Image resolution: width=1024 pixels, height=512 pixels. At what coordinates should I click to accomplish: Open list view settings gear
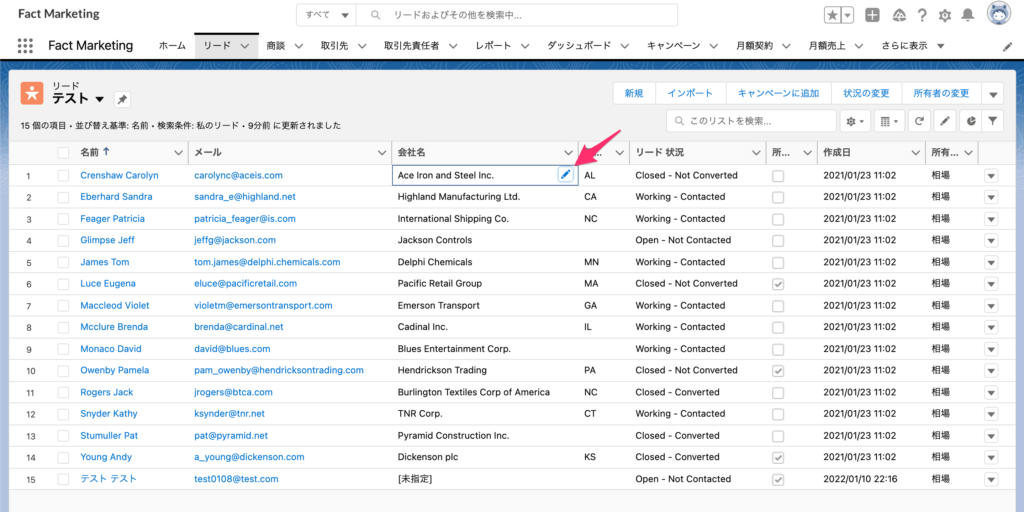(x=855, y=121)
